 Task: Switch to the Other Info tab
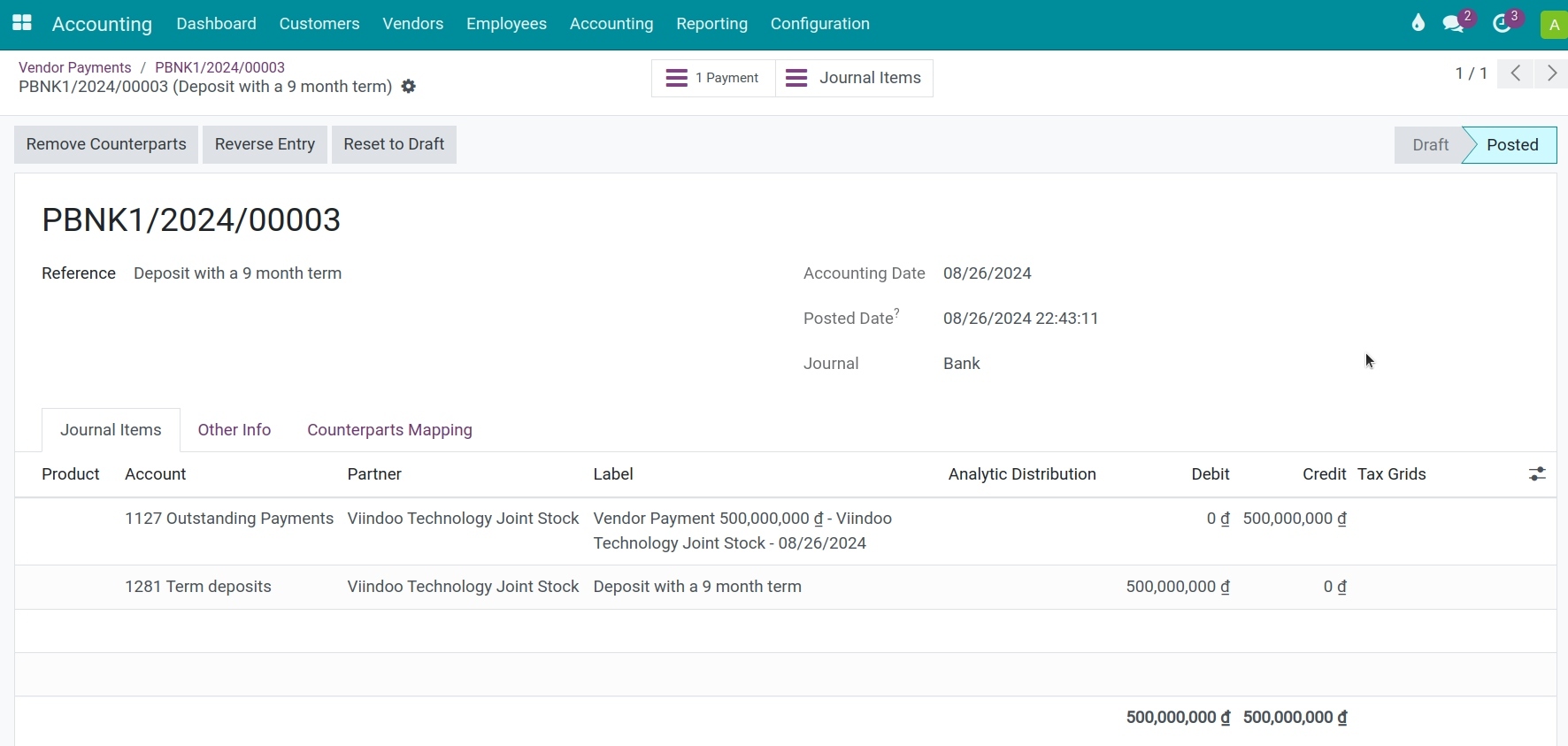(234, 430)
